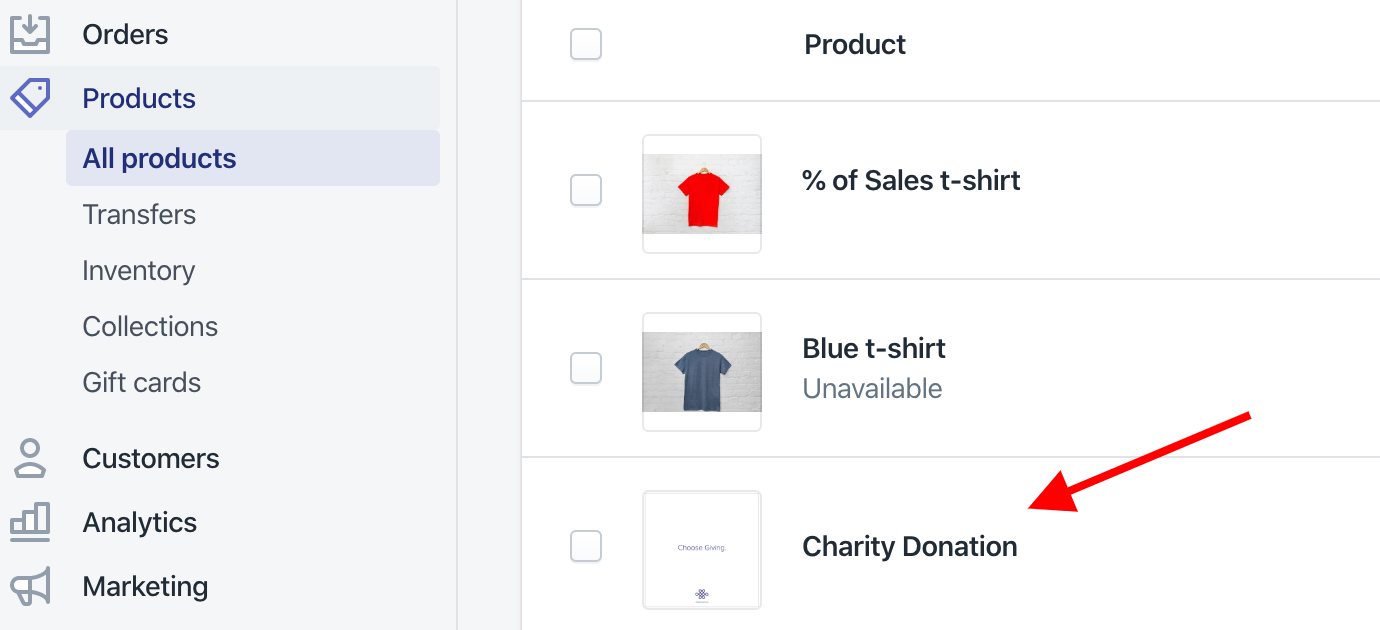Click the red t-shirt thumbnail
This screenshot has height=630, width=1380.
coord(702,194)
